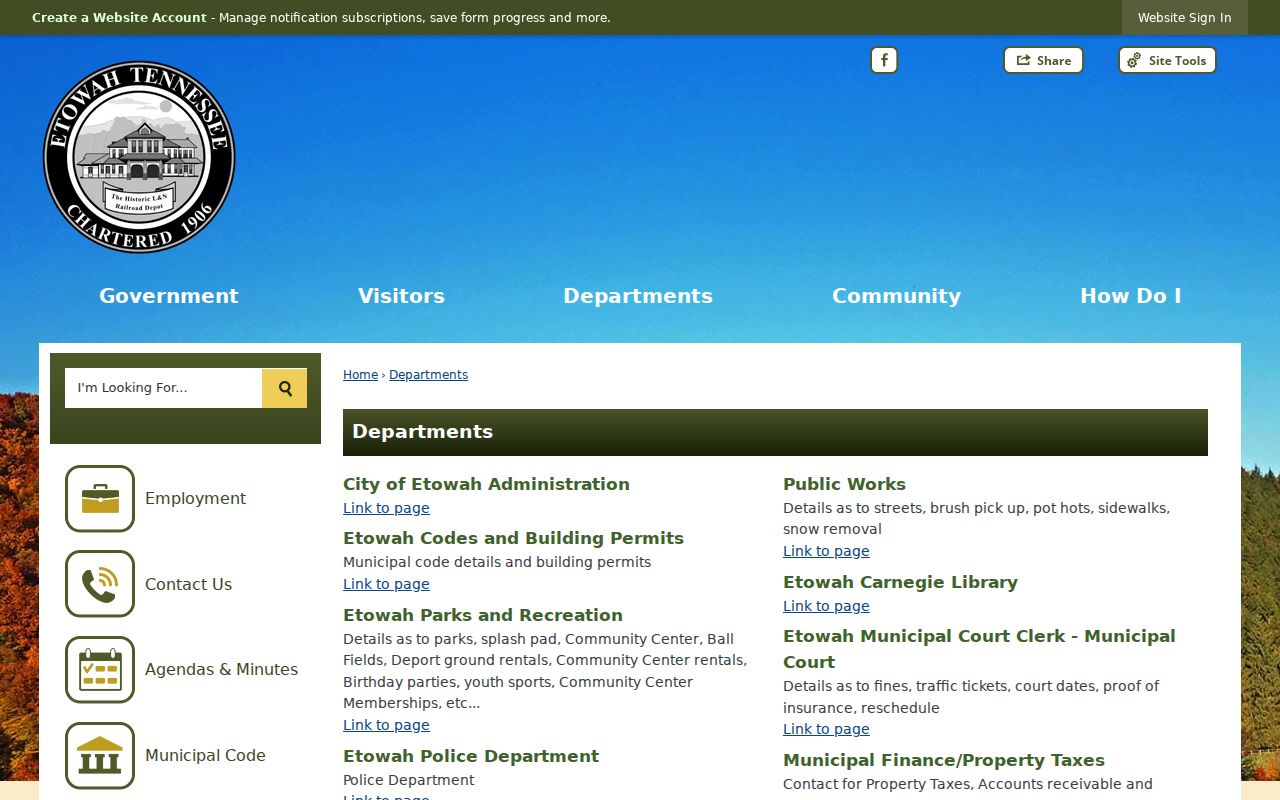Screen dimensions: 1280x800
Task: Open Etowah Parks and Recreation heading
Action: tap(483, 615)
